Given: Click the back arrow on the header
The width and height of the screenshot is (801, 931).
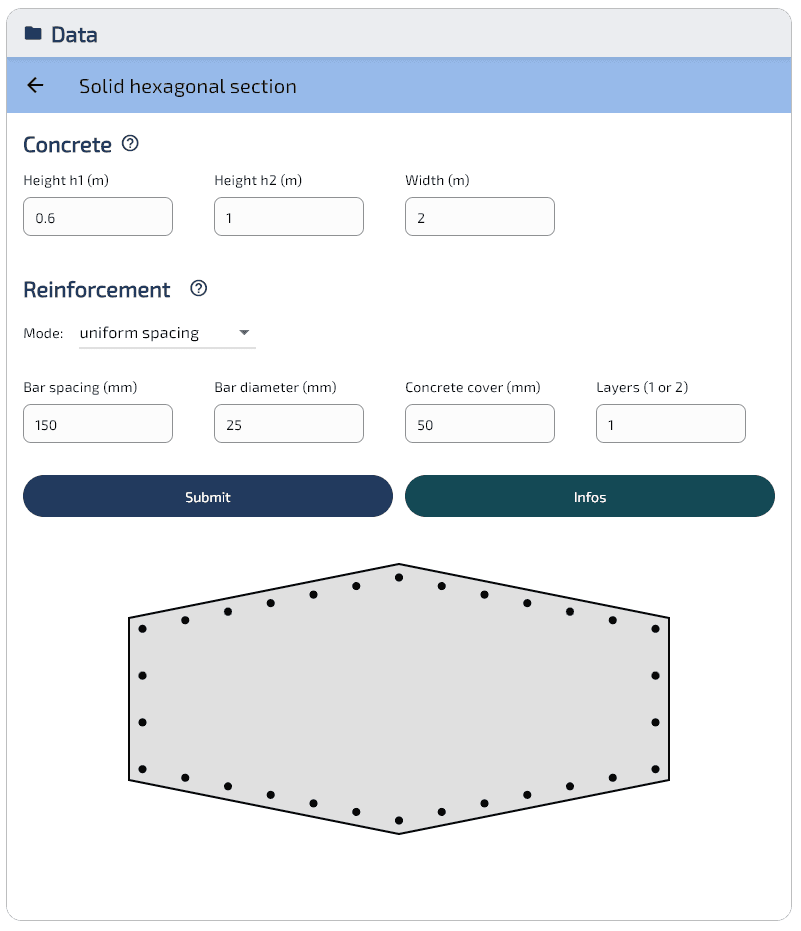Looking at the screenshot, I should pos(35,86).
